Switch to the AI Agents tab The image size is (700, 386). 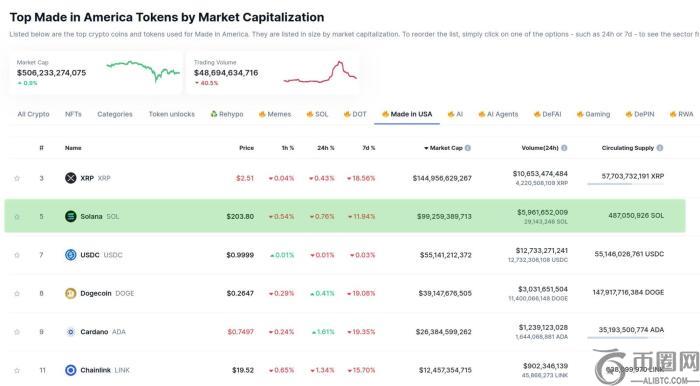tap(498, 114)
